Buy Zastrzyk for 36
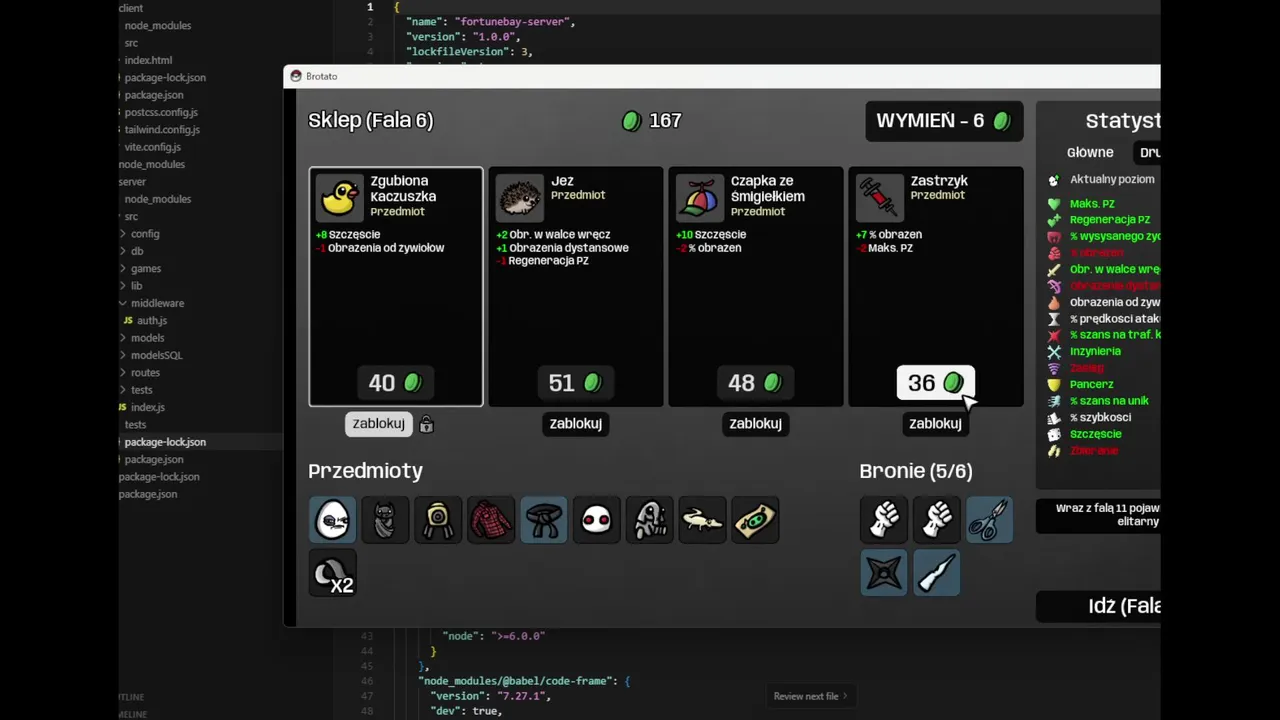This screenshot has width=1280, height=720. (x=936, y=383)
